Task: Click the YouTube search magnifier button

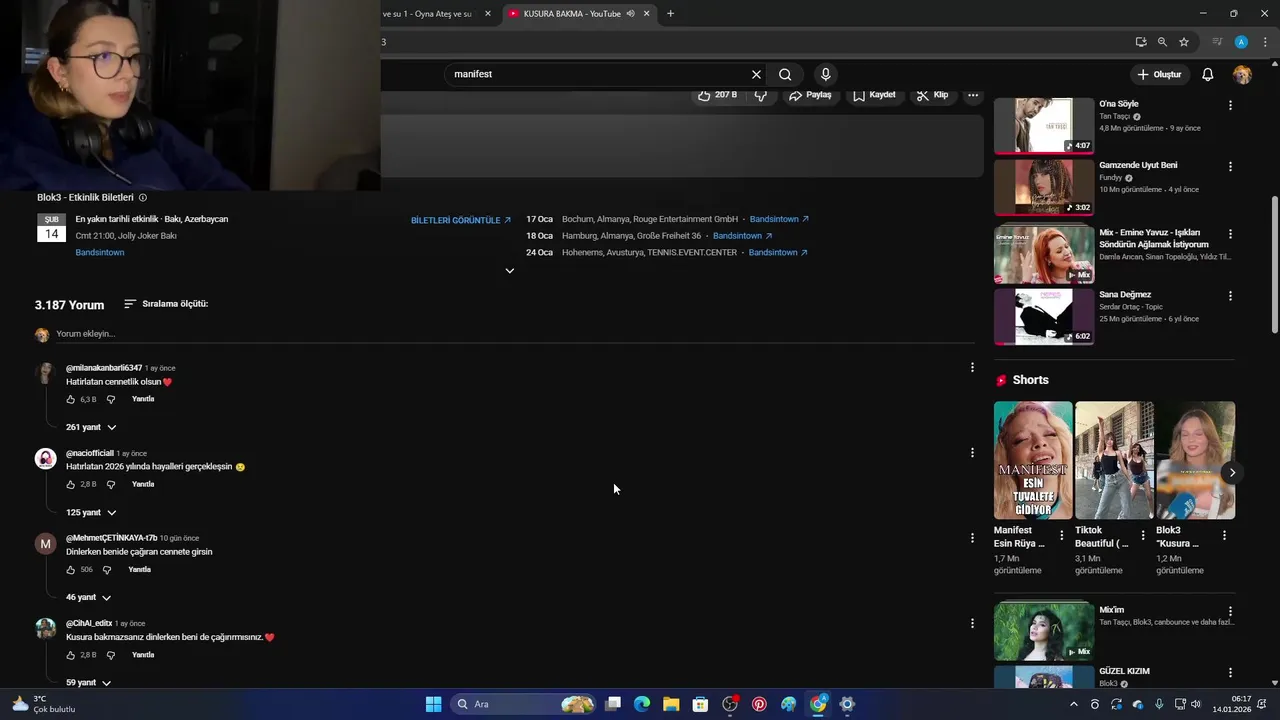Action: click(x=785, y=74)
